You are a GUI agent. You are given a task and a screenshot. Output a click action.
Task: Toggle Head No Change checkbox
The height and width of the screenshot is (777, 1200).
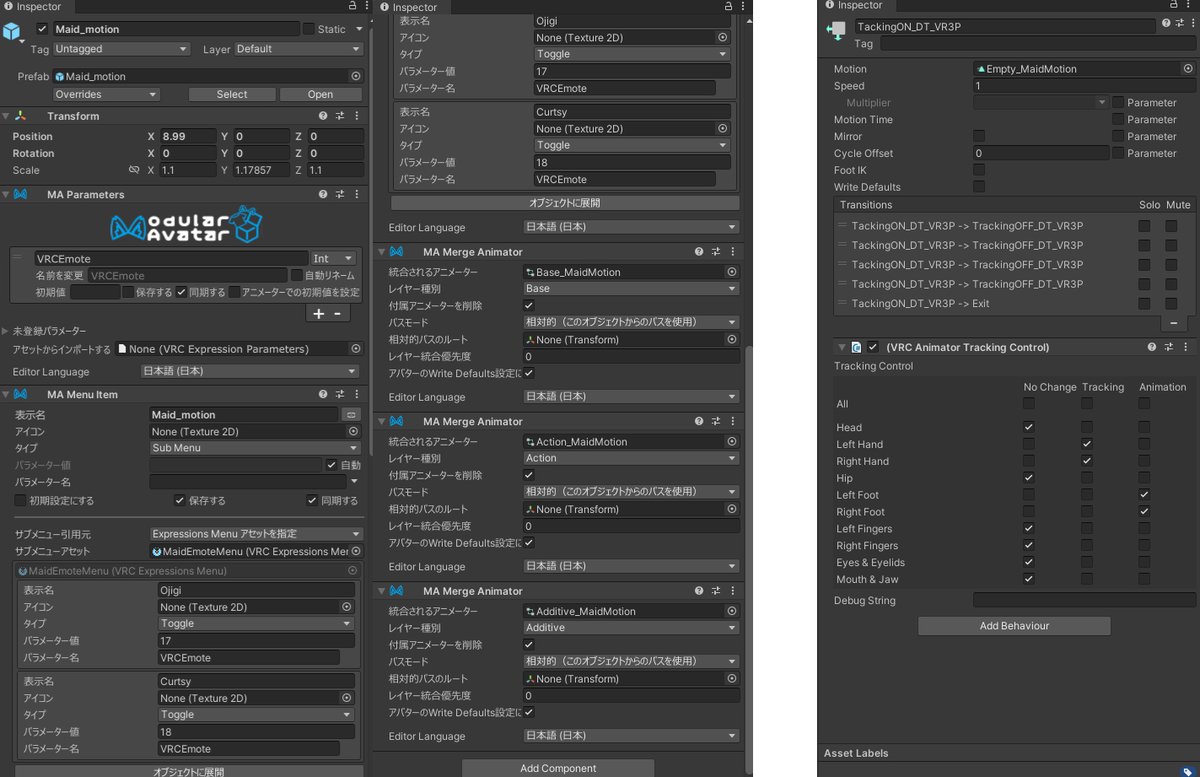[x=1029, y=427]
